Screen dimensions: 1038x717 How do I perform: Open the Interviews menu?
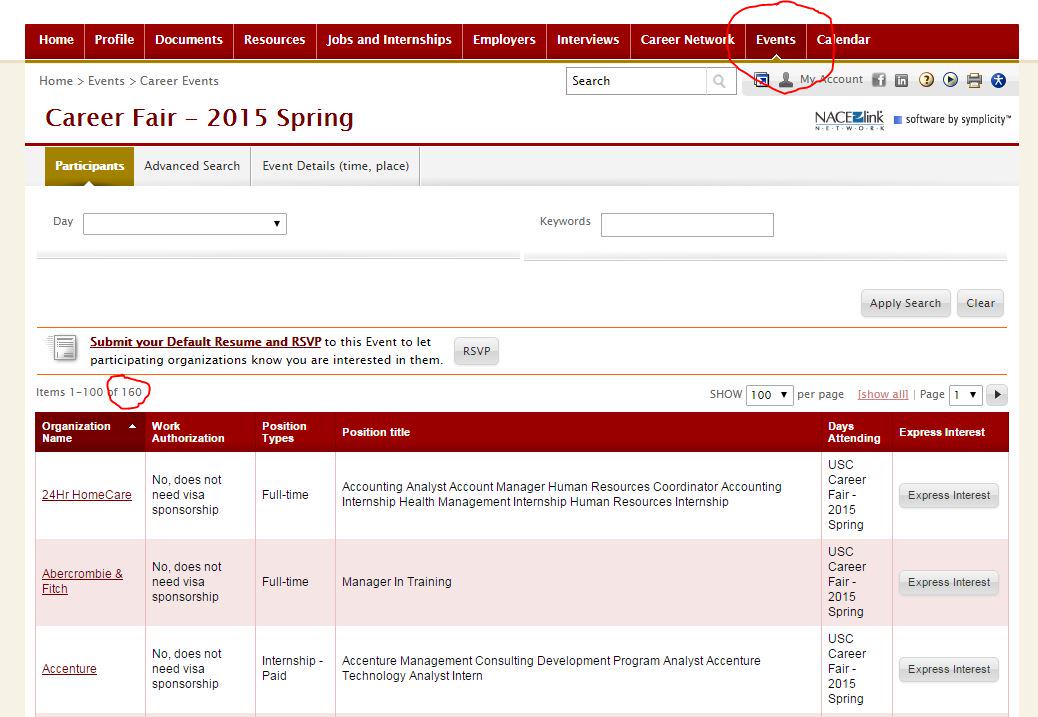point(588,40)
